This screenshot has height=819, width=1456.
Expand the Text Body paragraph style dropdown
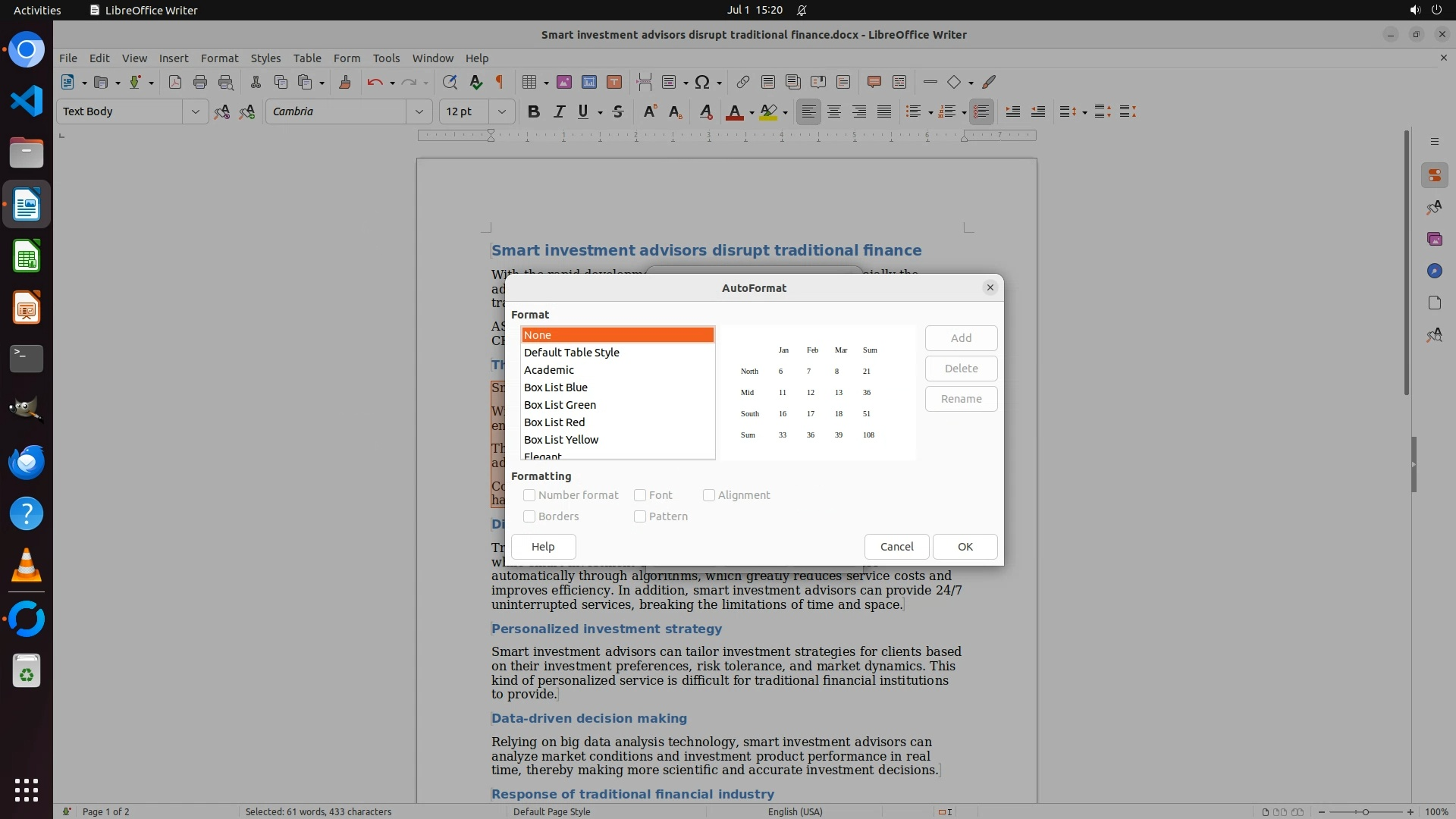[195, 111]
